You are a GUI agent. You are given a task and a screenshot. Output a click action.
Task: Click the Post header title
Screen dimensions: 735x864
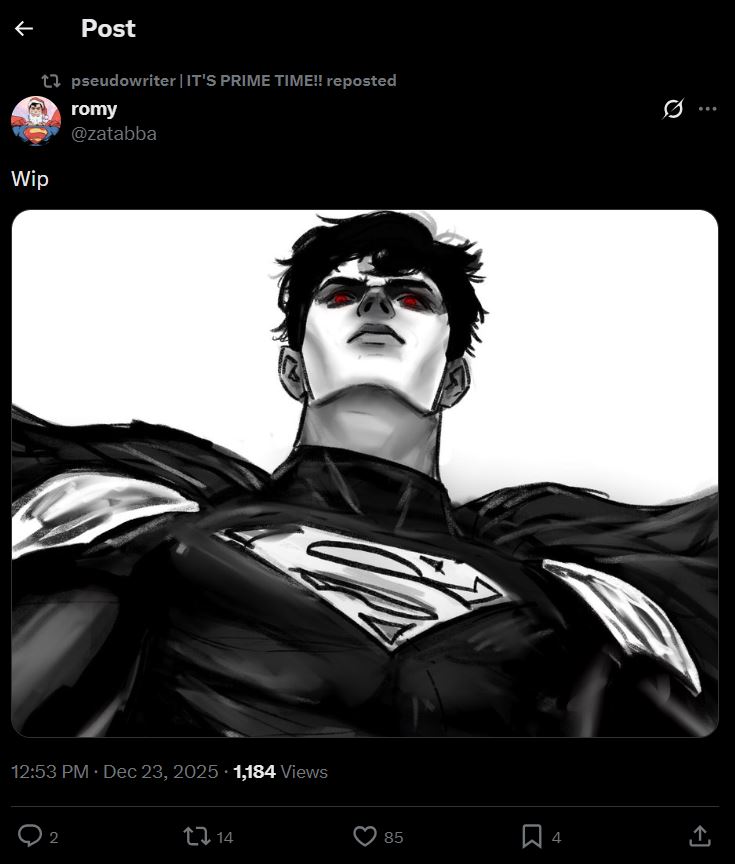point(108,28)
